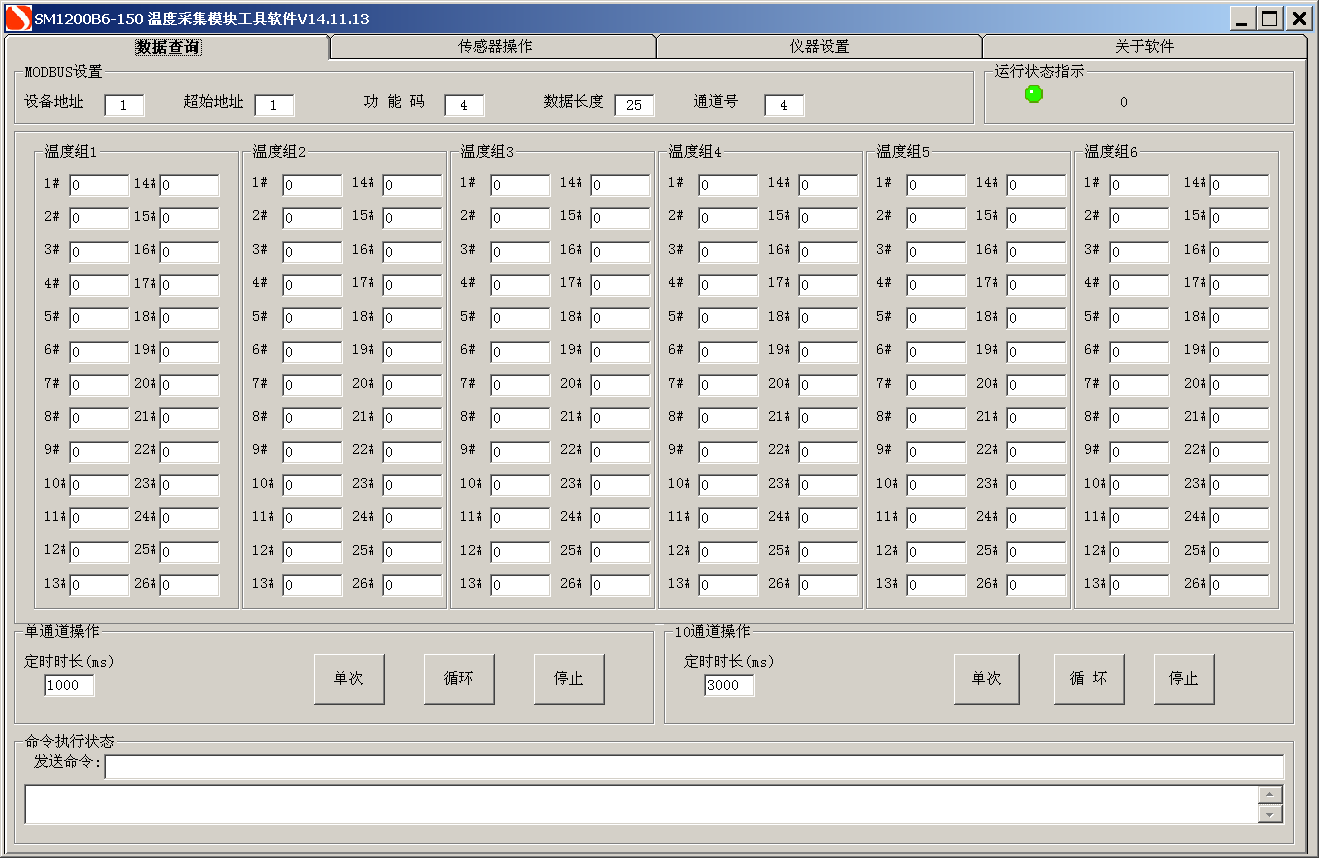
Task: Click the 数据长度 input field
Action: point(634,105)
